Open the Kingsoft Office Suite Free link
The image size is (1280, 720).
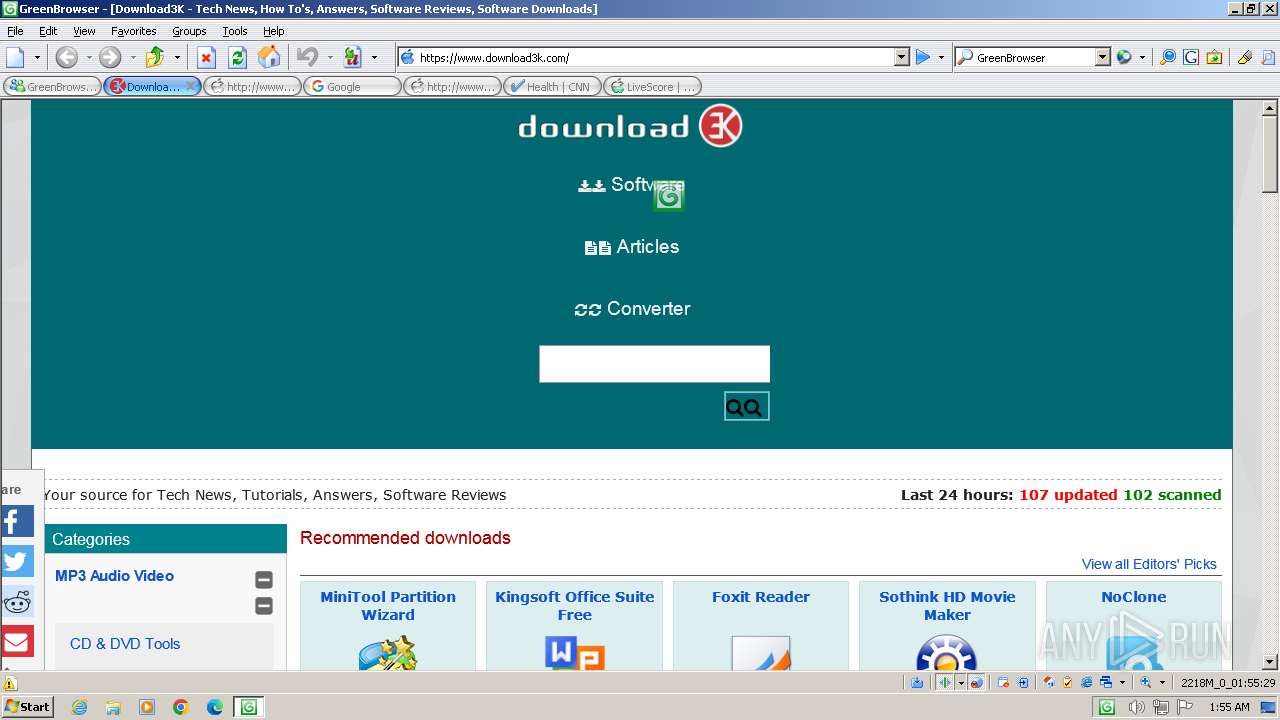[575, 606]
